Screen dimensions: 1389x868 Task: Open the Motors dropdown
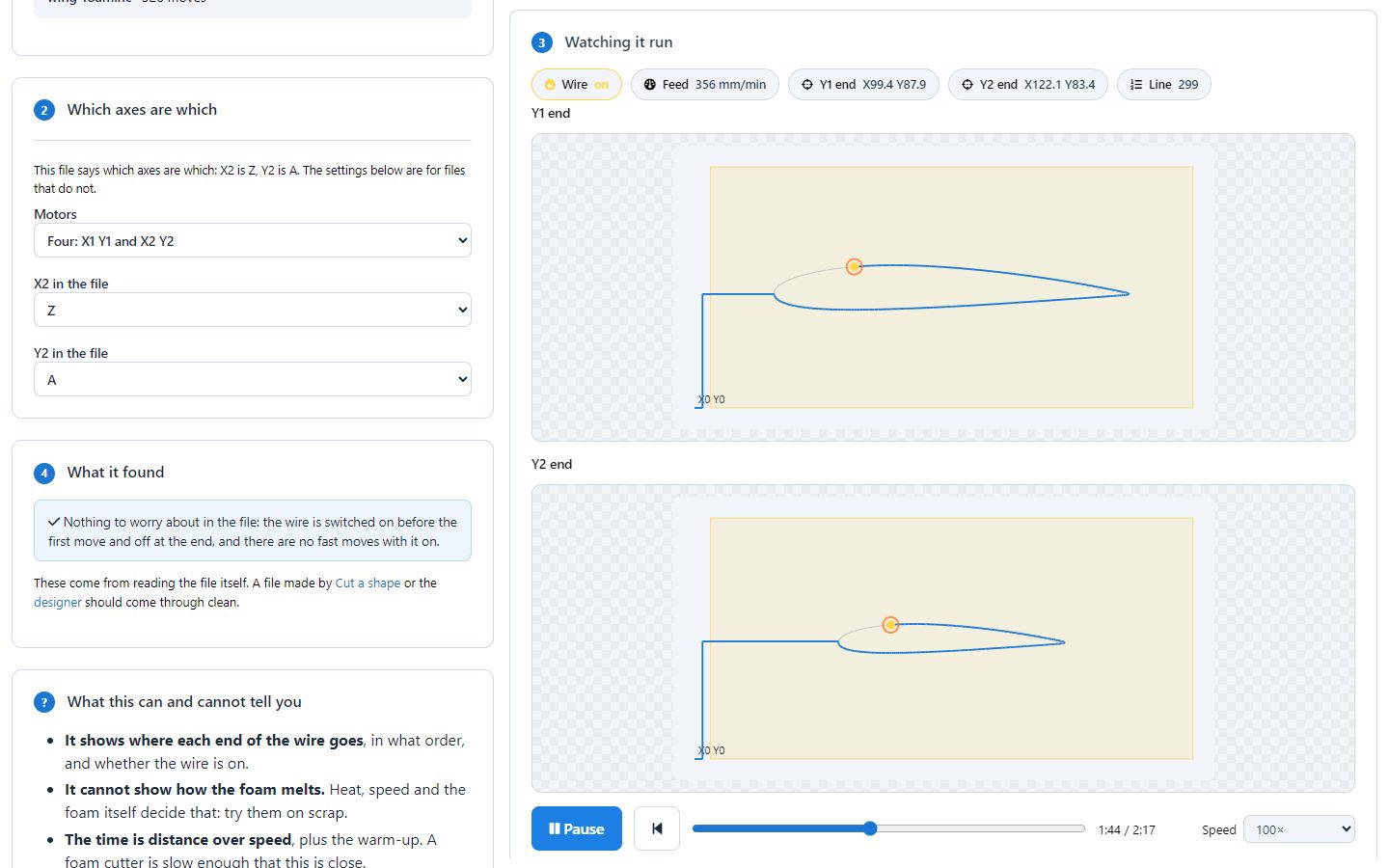click(x=253, y=240)
